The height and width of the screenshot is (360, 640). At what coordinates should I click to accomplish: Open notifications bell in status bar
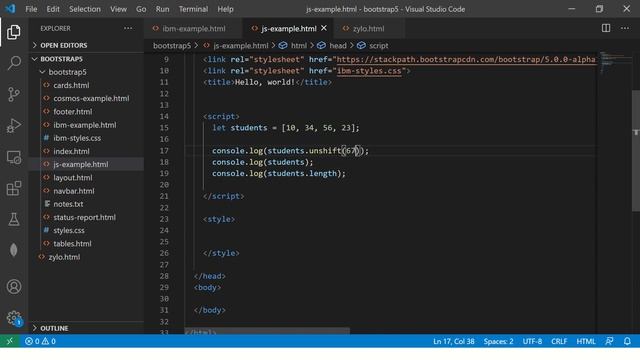pyautogui.click(x=627, y=341)
